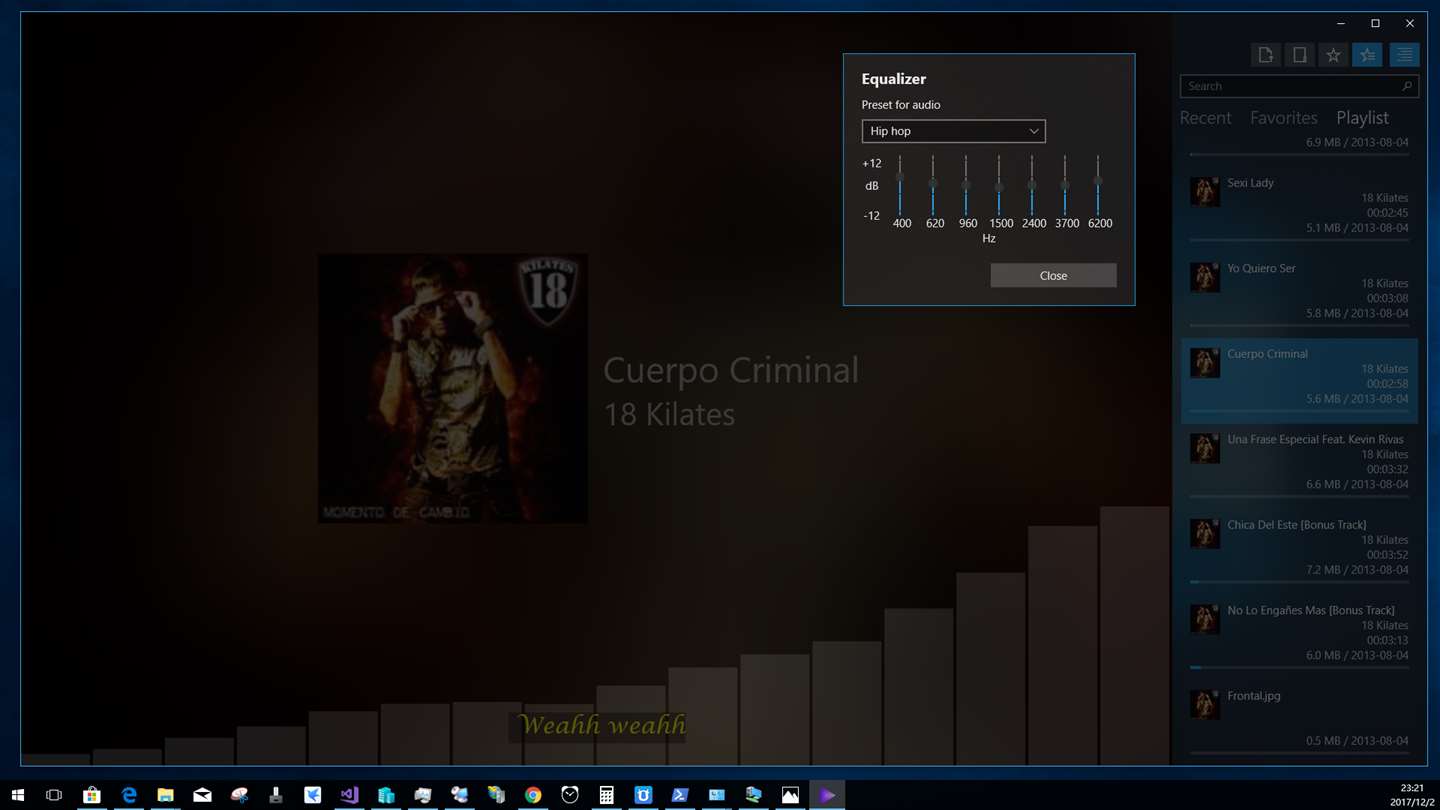Image resolution: width=1440 pixels, height=810 pixels.
Task: Click Yo Quiero Ser track thumbnail
Action: coord(1205,278)
